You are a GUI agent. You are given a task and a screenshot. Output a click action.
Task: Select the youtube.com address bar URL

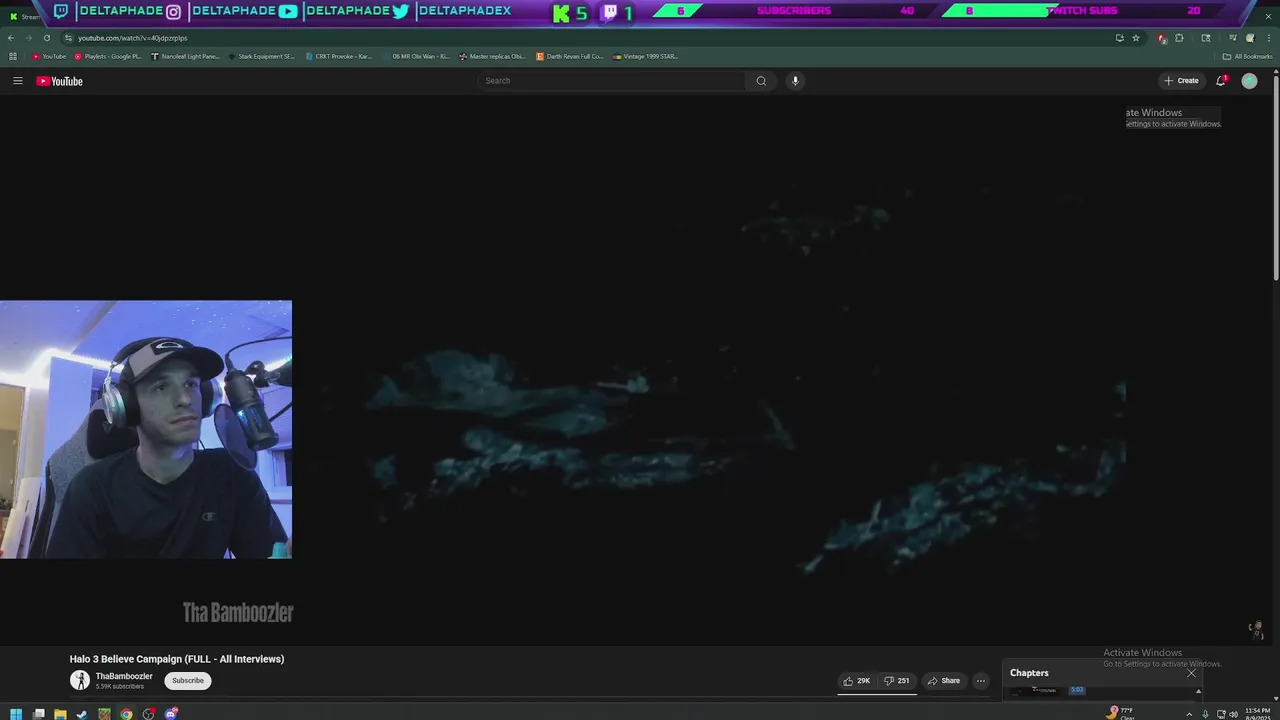pyautogui.click(x=133, y=38)
